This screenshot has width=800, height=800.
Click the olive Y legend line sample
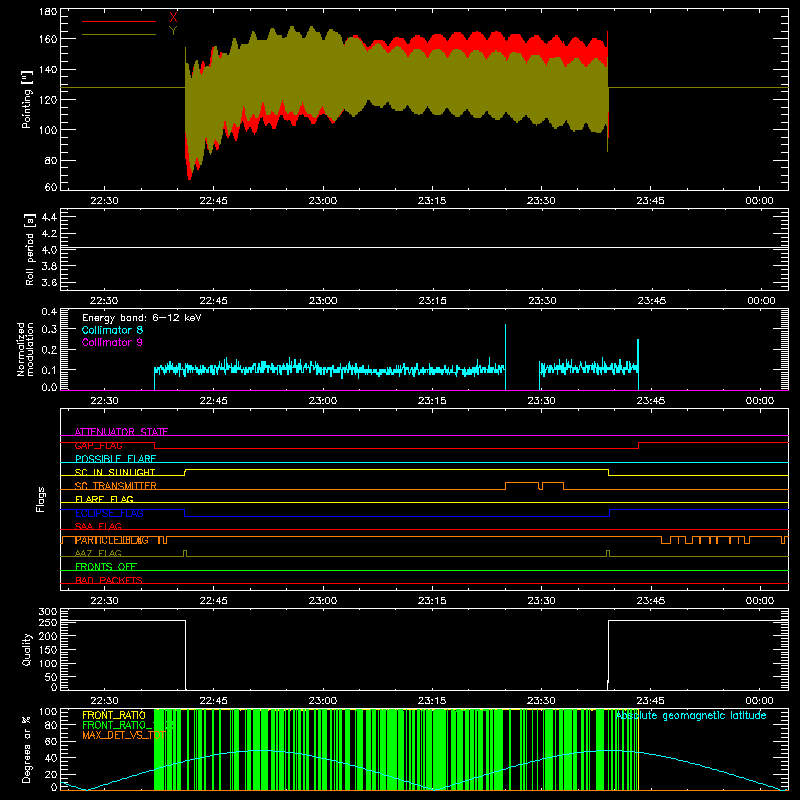click(x=119, y=35)
